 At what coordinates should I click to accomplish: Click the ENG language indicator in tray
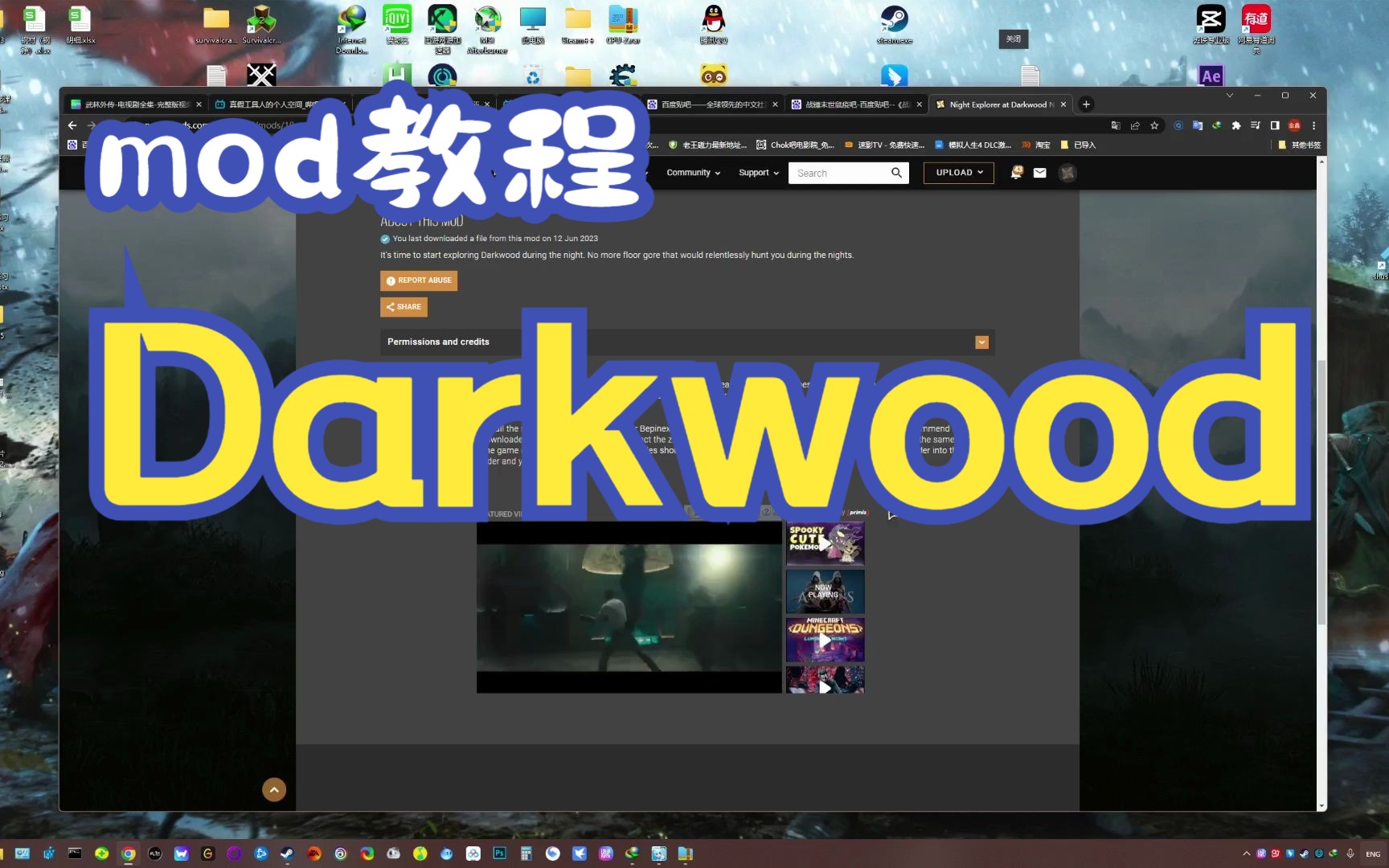click(x=1373, y=854)
